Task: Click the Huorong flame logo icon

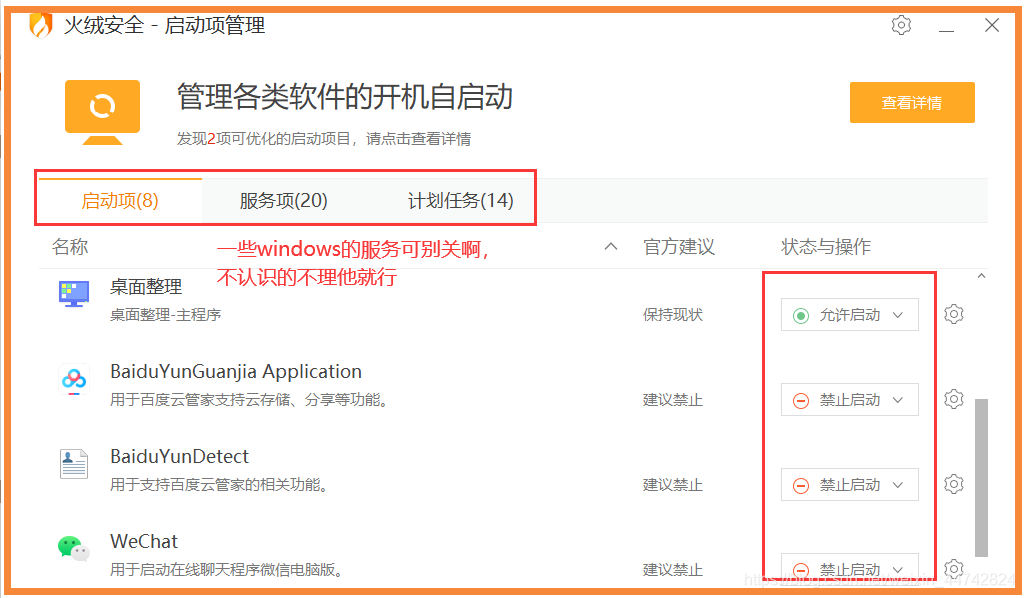Action: tap(41, 25)
